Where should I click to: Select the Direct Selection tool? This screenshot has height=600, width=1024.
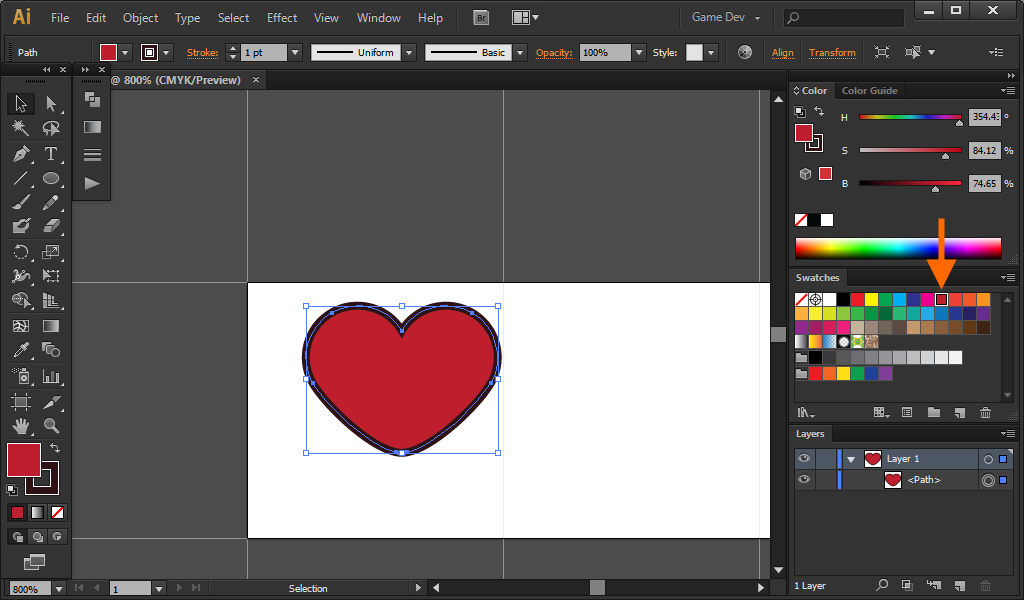pyautogui.click(x=51, y=103)
